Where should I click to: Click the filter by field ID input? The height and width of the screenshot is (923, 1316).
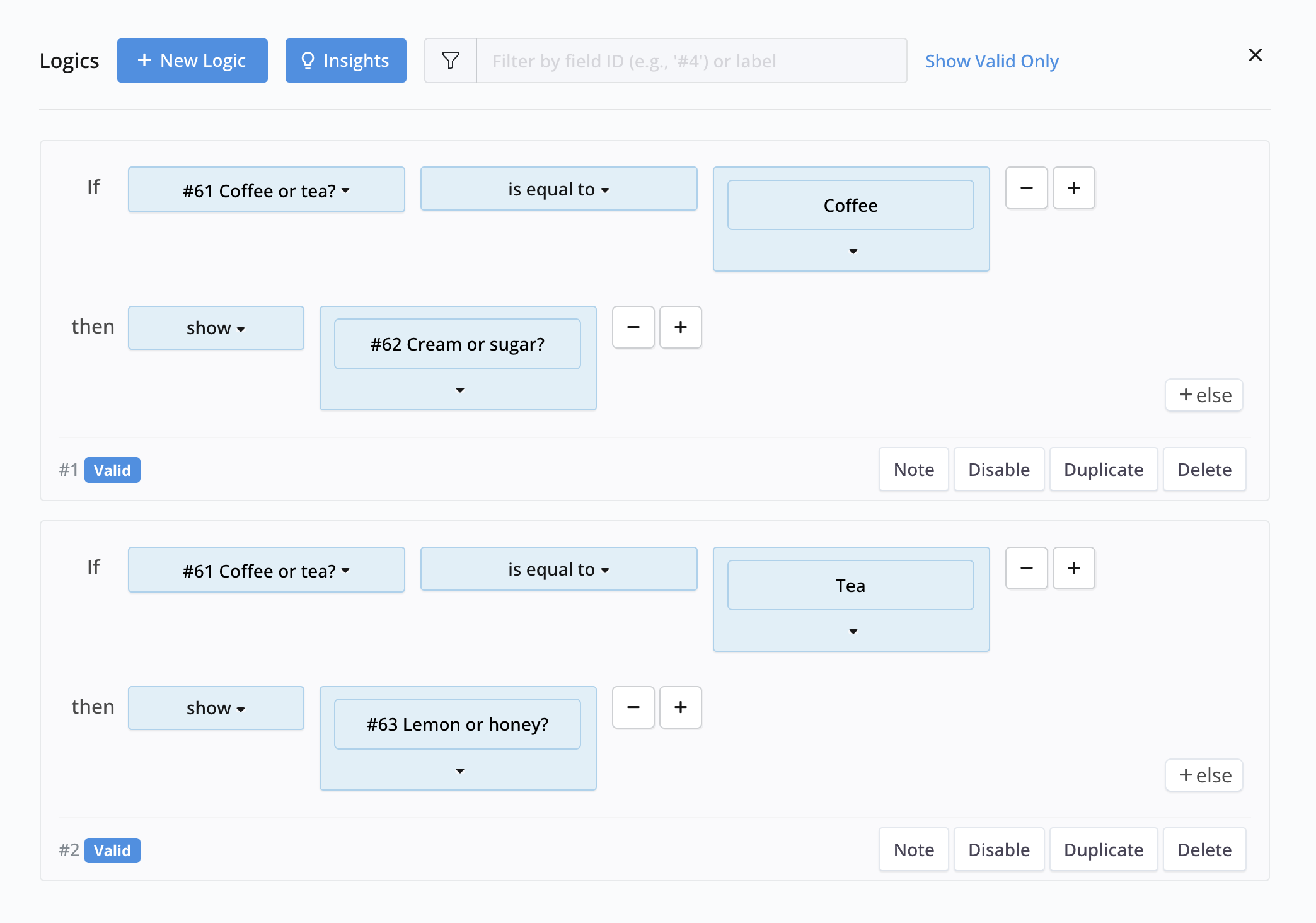point(691,61)
